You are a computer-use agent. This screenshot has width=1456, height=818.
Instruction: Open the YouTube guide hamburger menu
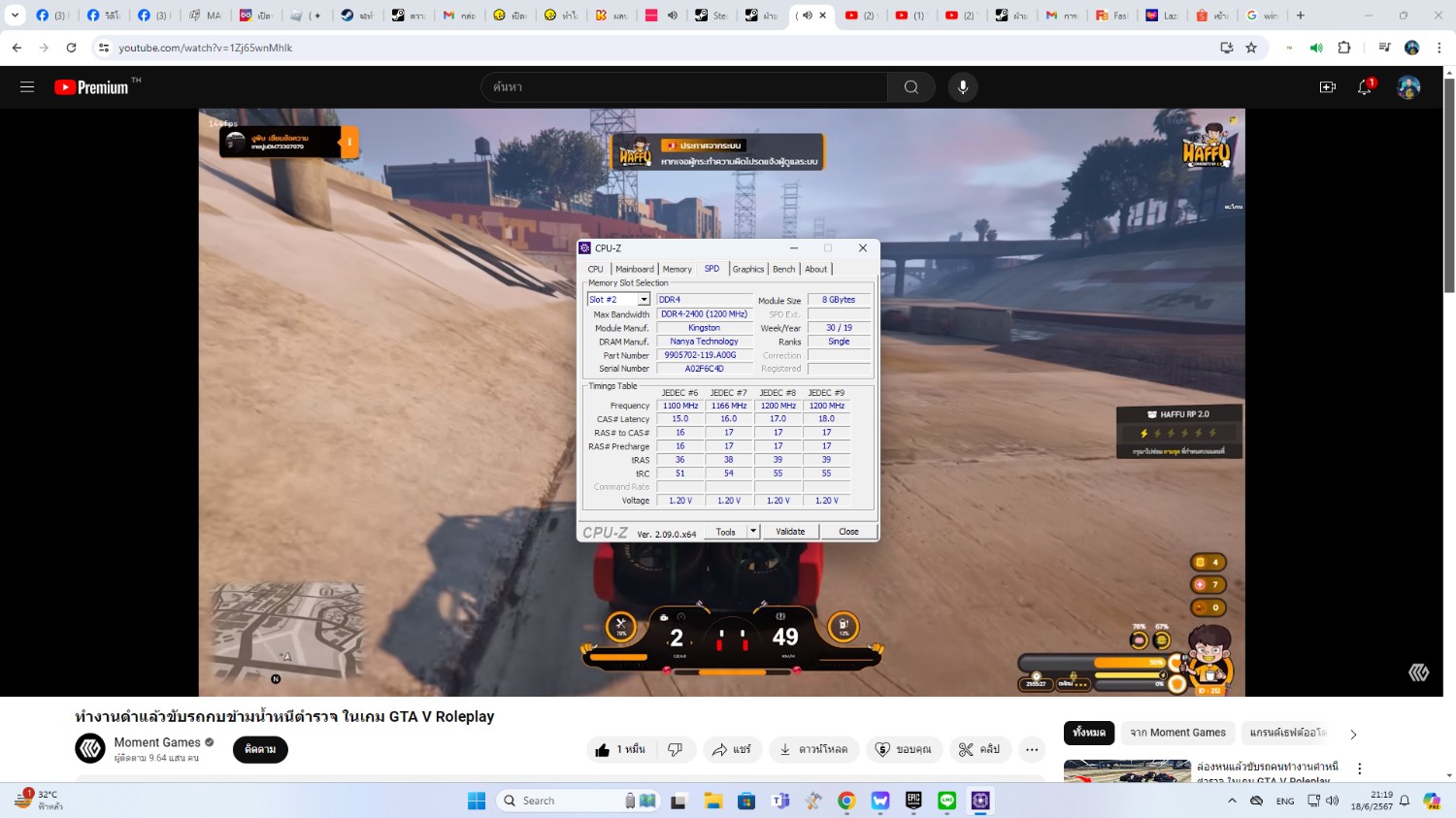[27, 87]
